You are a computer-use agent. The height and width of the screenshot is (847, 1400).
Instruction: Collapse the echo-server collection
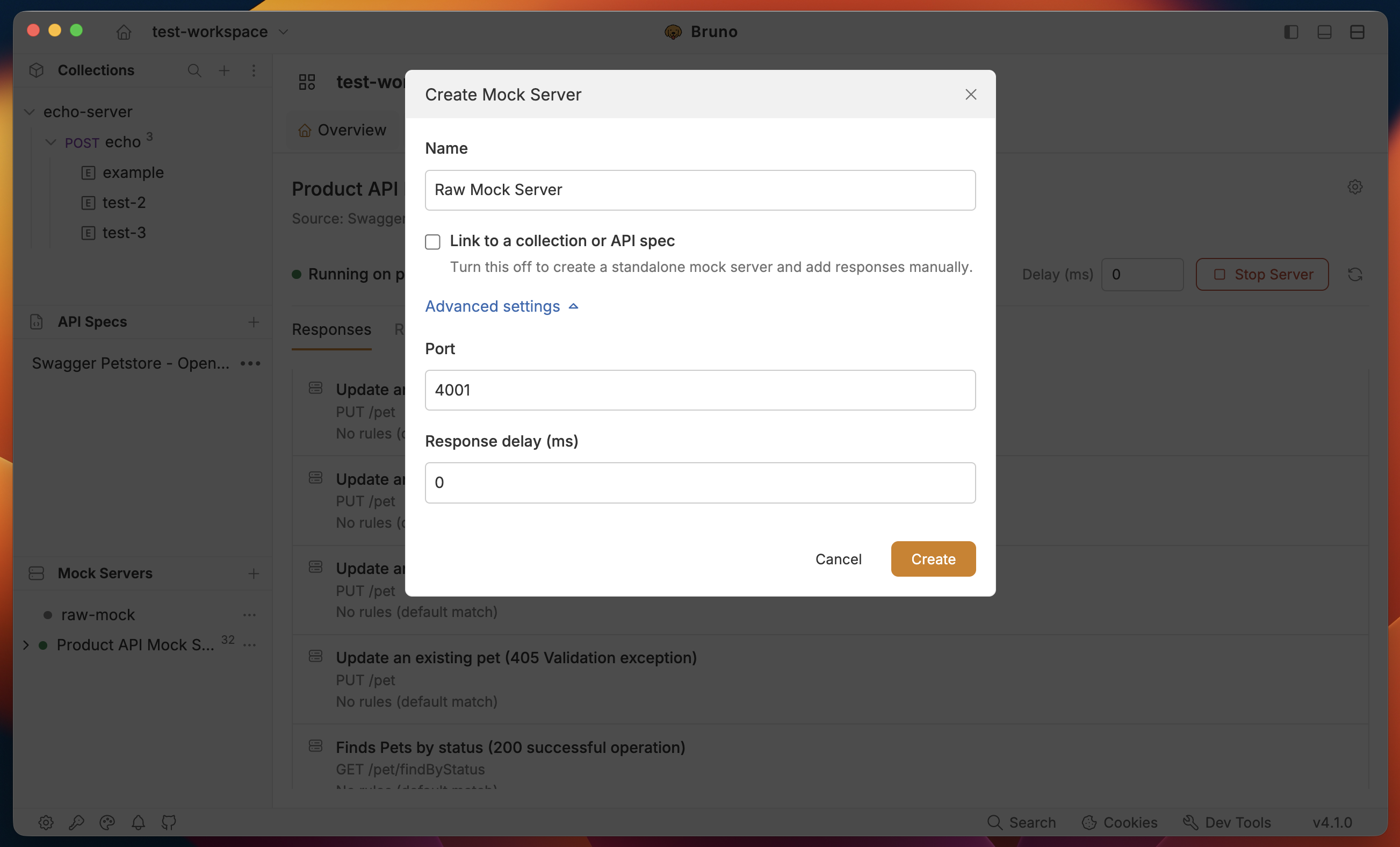30,112
